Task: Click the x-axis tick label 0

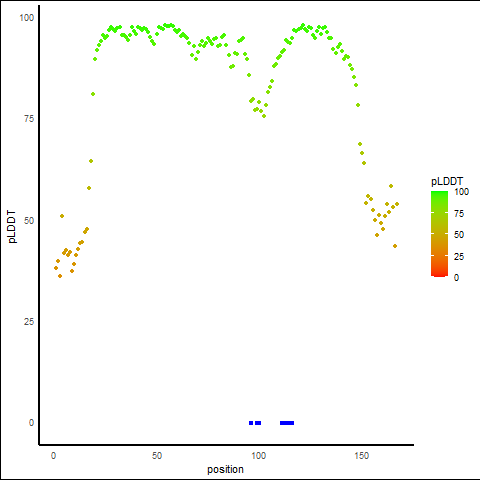Action: click(x=53, y=456)
